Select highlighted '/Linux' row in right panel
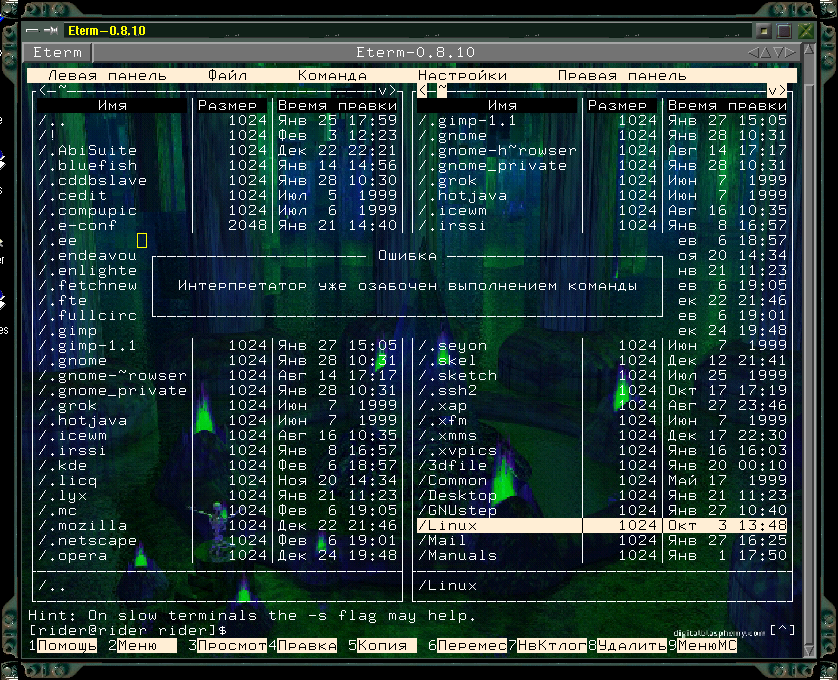838x680 pixels. coord(602,526)
